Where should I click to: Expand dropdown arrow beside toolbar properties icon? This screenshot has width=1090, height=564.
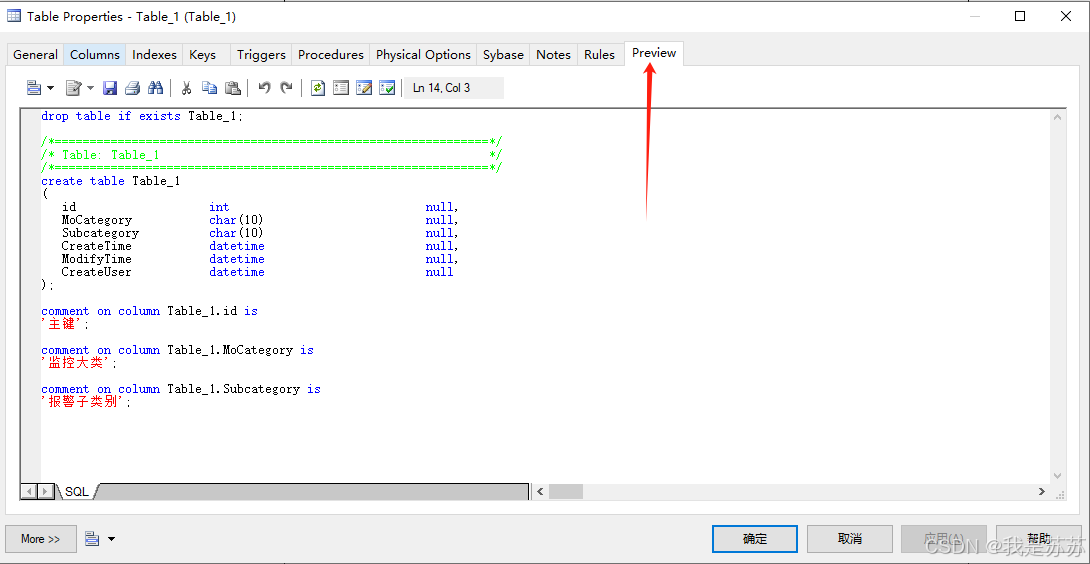50,88
